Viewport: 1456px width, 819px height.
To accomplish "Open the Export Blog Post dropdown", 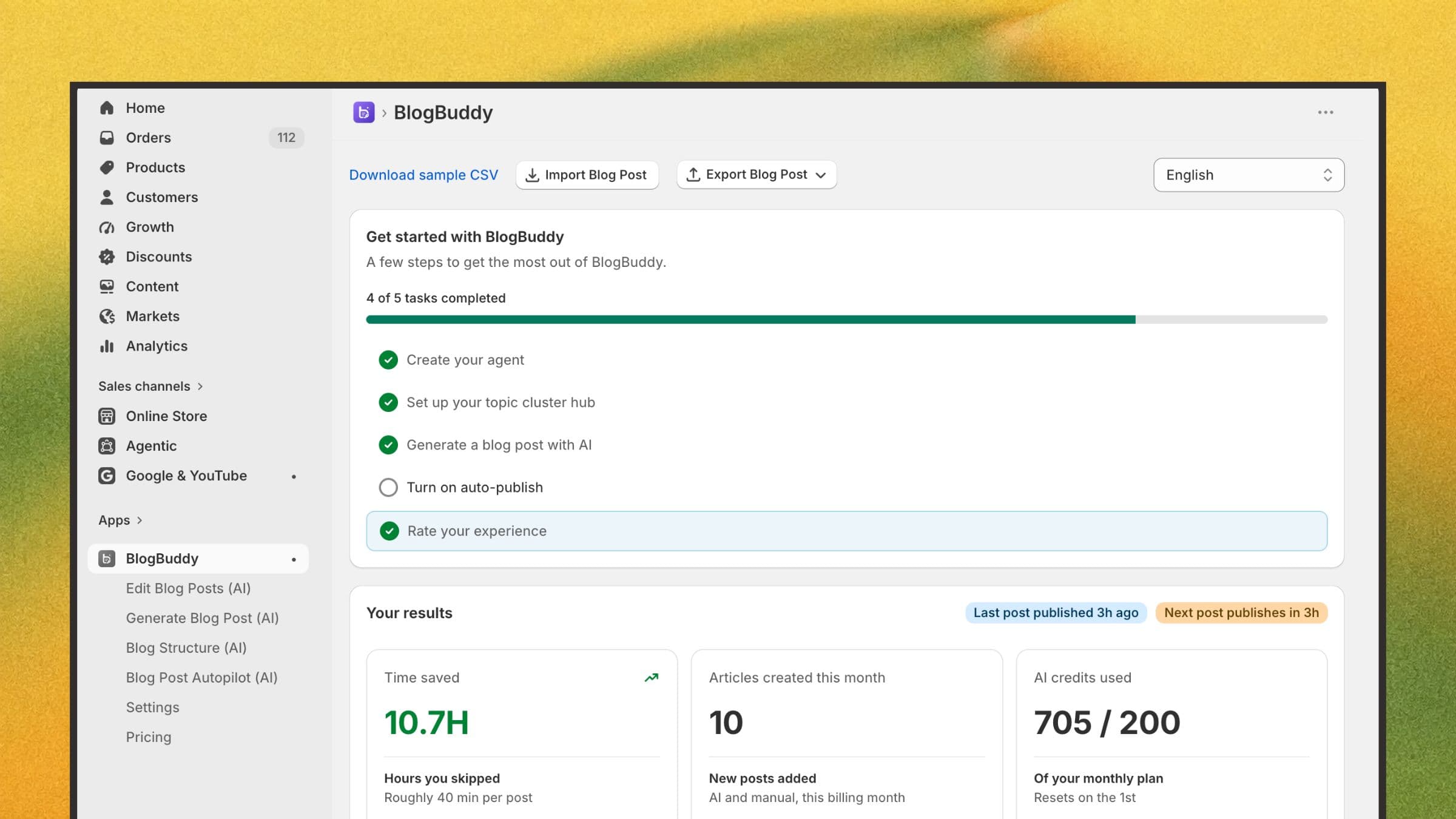I will (x=757, y=175).
